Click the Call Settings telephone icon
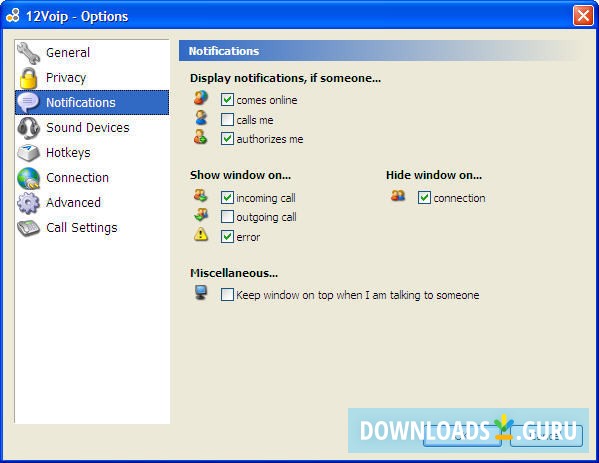Screen dimensions: 599x463 [x=29, y=228]
